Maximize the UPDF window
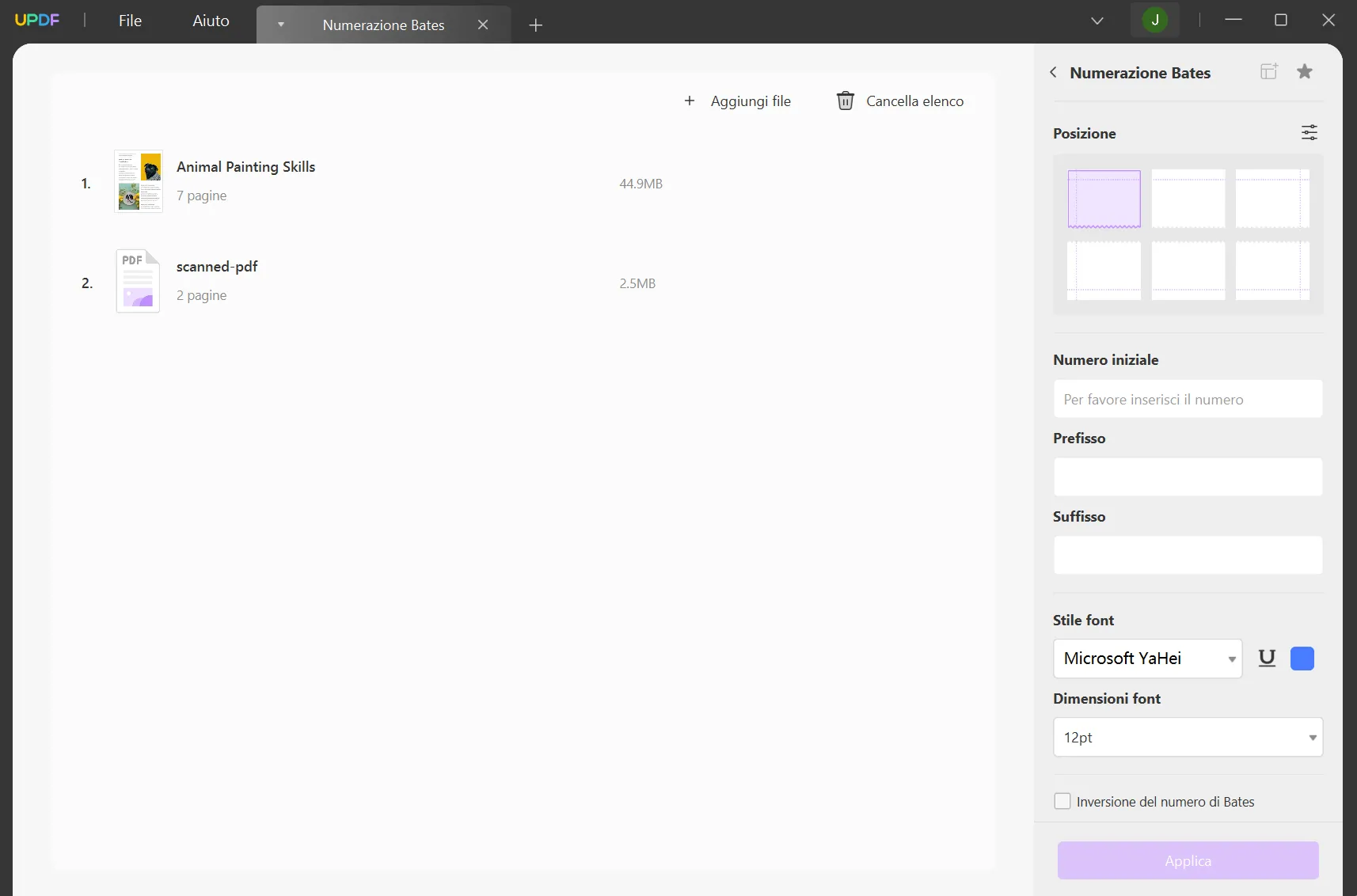Screen dimensions: 1357x896 point(1281,20)
